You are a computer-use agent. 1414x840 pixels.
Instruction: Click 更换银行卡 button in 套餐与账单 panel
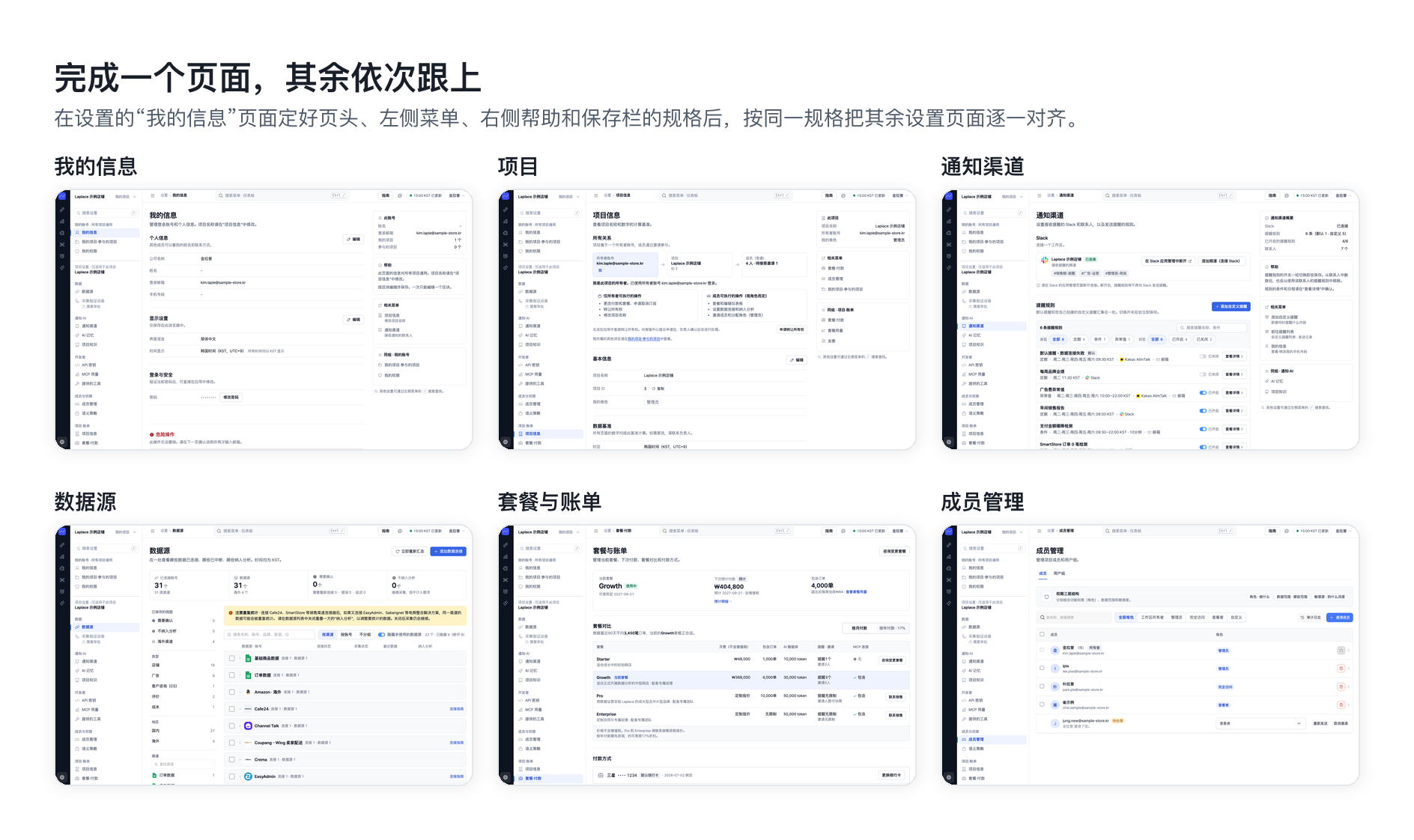[x=892, y=776]
